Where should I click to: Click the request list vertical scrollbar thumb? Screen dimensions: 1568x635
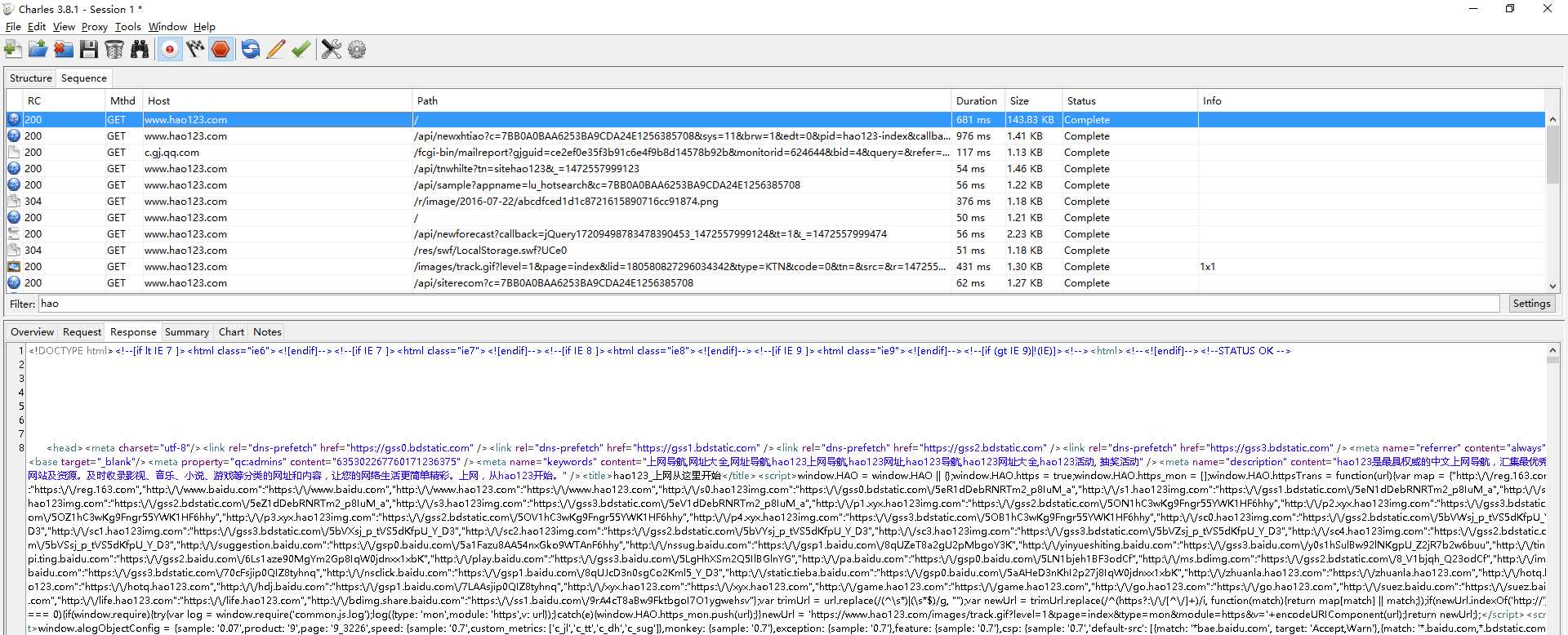(x=1552, y=153)
